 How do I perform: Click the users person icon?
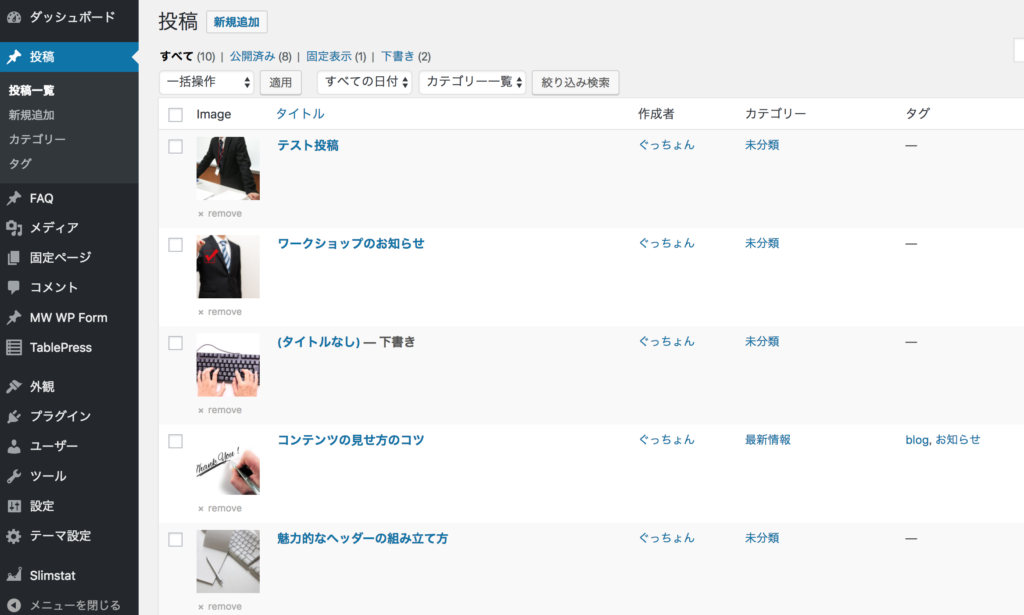click(14, 446)
